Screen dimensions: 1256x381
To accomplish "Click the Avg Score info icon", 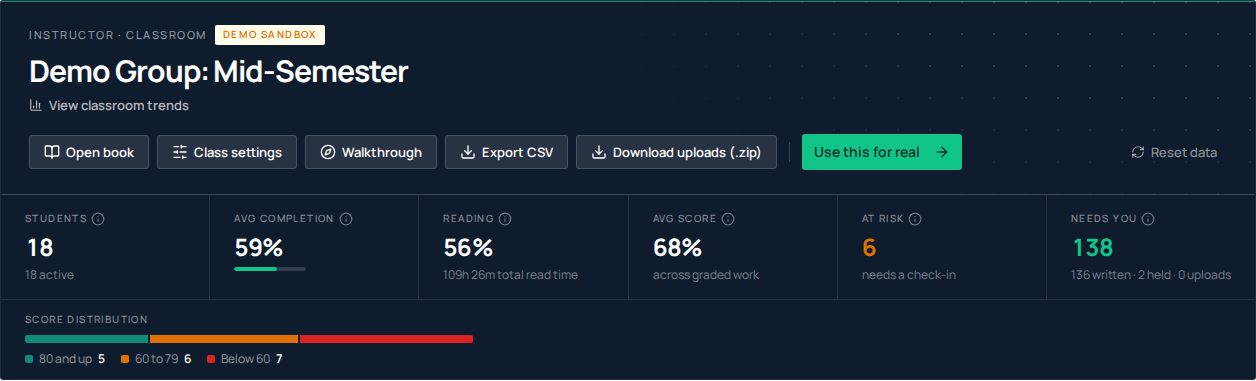I will pyautogui.click(x=728, y=219).
